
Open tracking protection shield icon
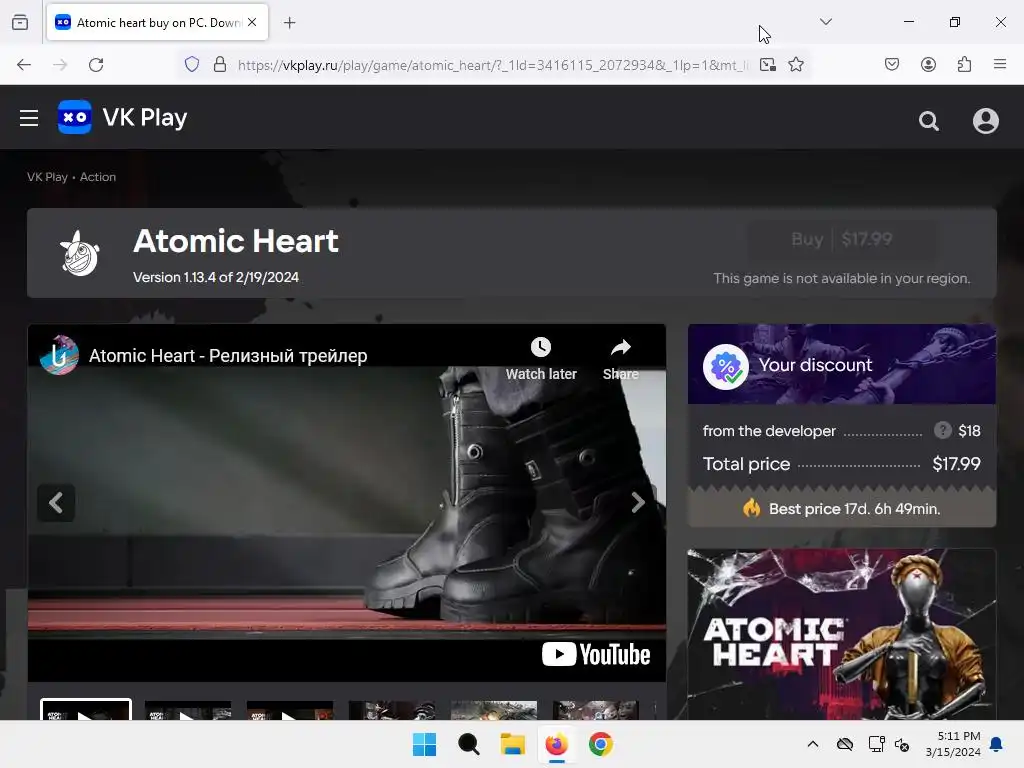pyautogui.click(x=191, y=64)
